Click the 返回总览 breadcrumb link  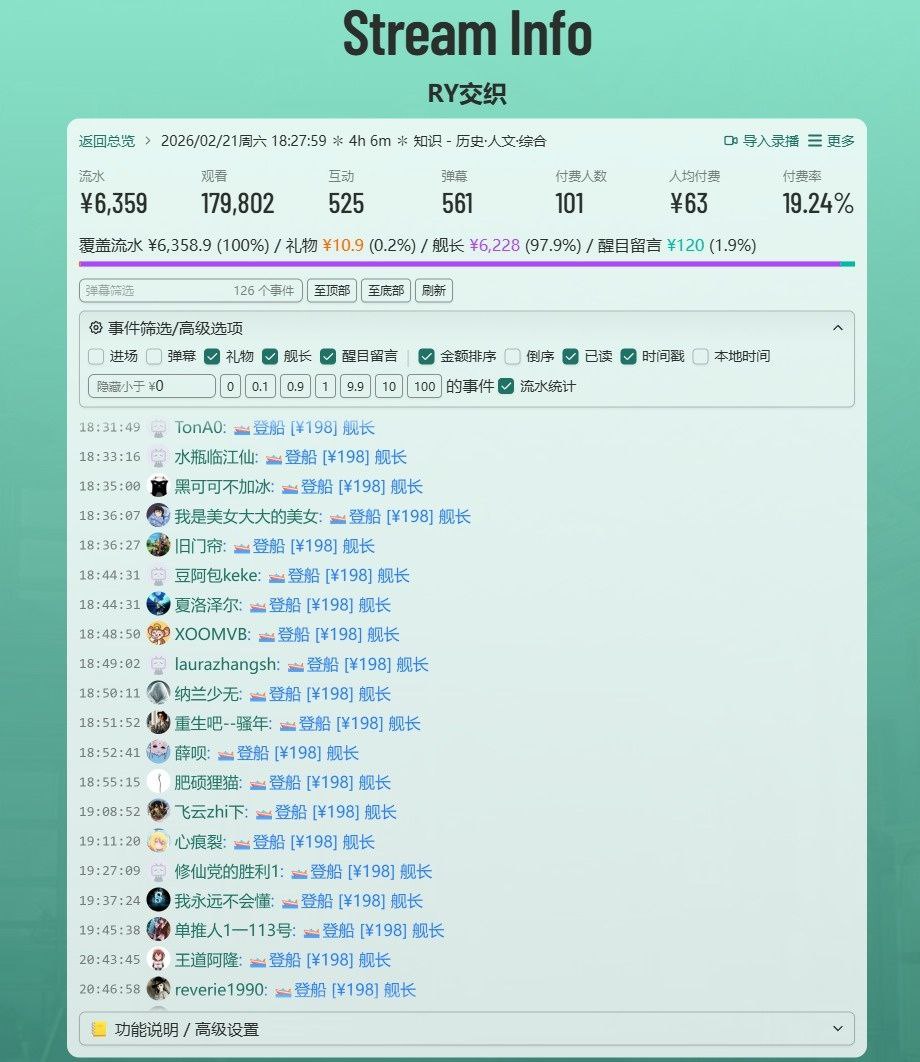click(x=106, y=141)
